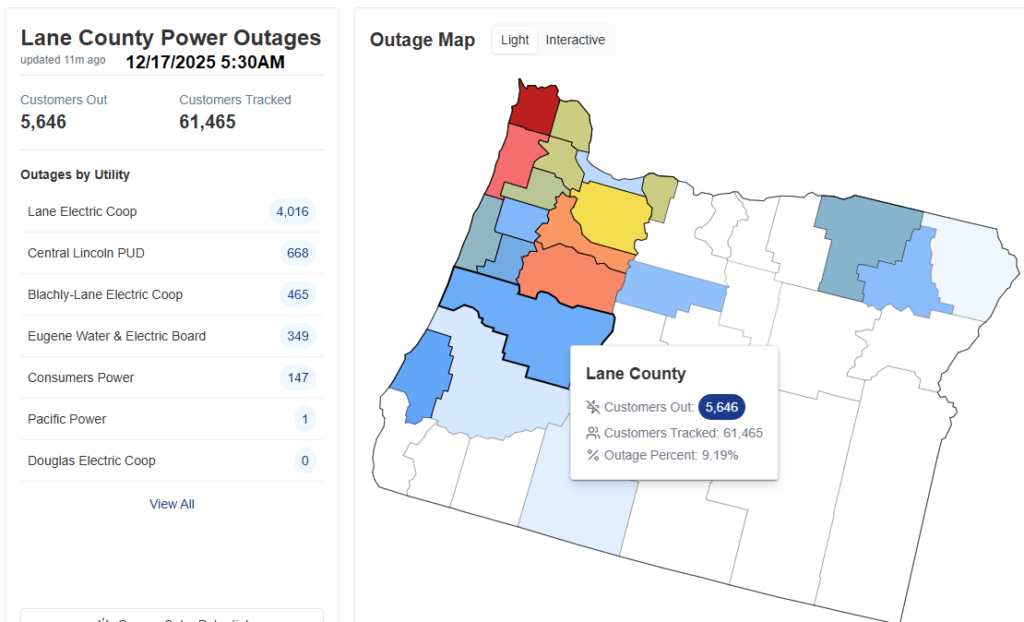Click the 4,016 count badge
Viewport: 1024px width, 622px height.
click(x=293, y=211)
